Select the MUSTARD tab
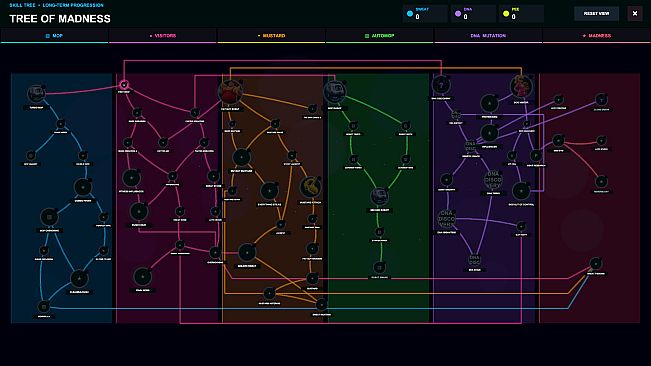 pos(271,36)
